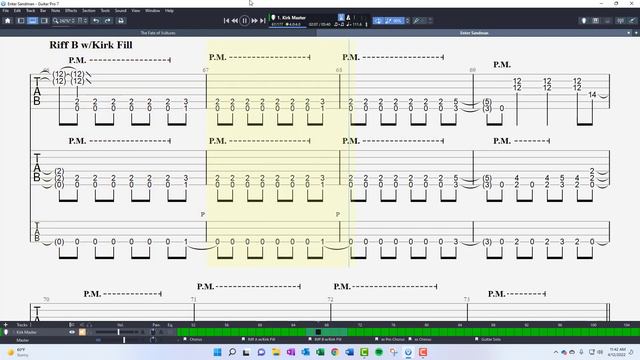Switch to the Enter Sandman tab
Screen dimensions: 640x360
(474, 33)
